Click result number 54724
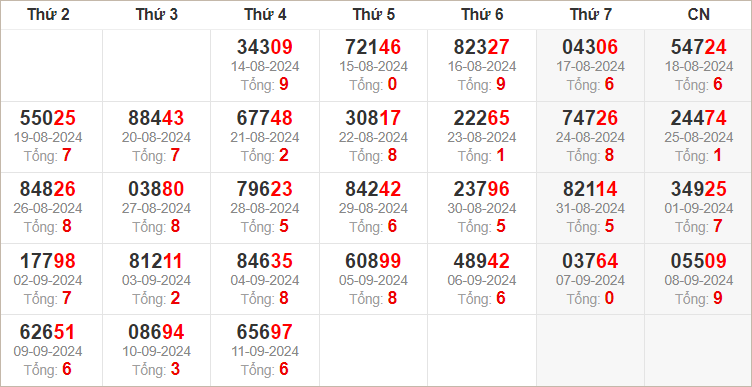This screenshot has height=387, width=752. coord(698,47)
